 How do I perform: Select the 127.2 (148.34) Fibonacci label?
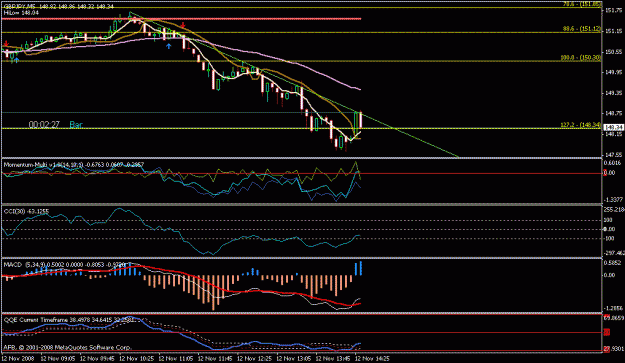(580, 125)
